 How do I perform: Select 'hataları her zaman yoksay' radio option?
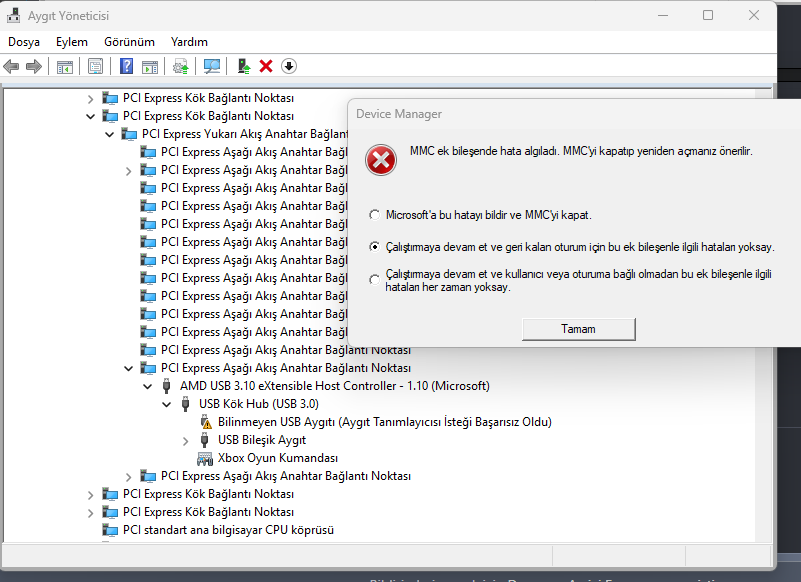(x=374, y=280)
